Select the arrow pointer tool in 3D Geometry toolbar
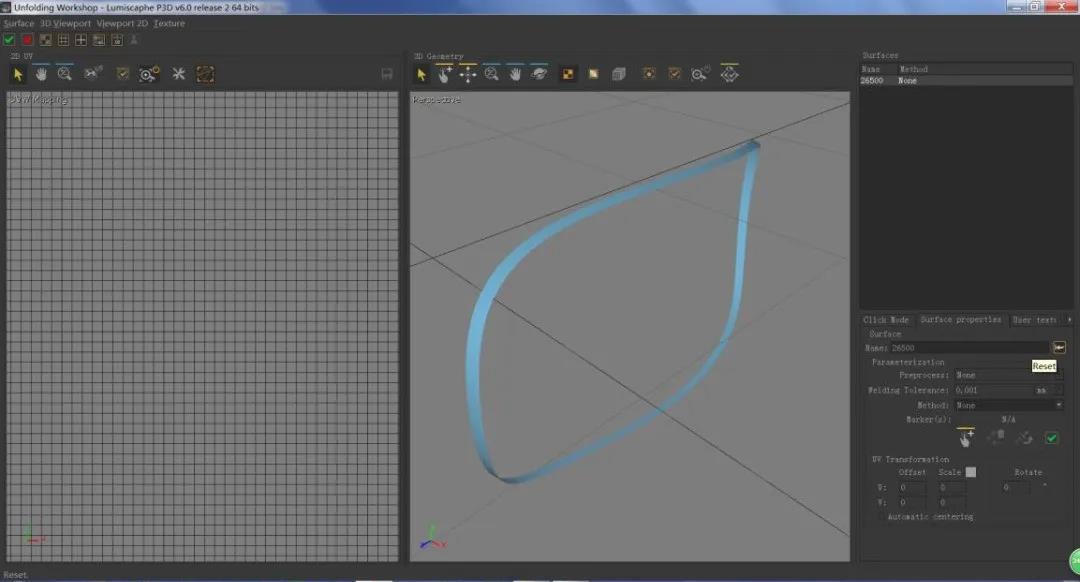 click(422, 74)
